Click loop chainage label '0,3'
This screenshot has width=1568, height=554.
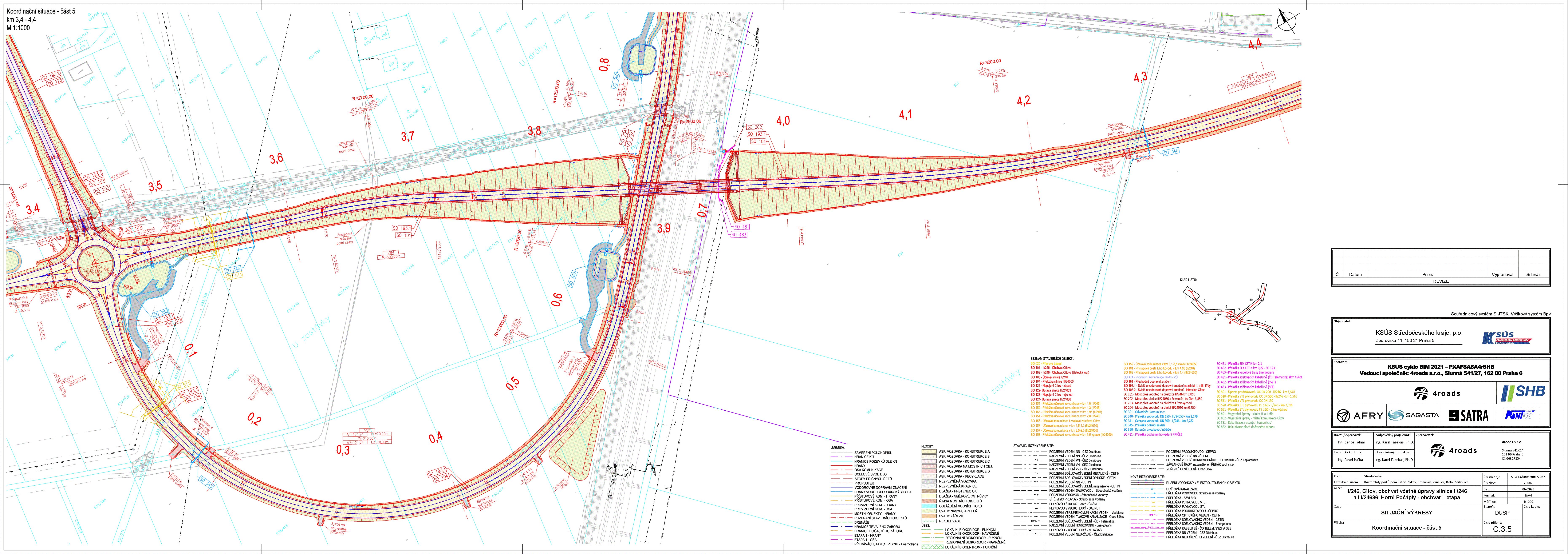[343, 450]
